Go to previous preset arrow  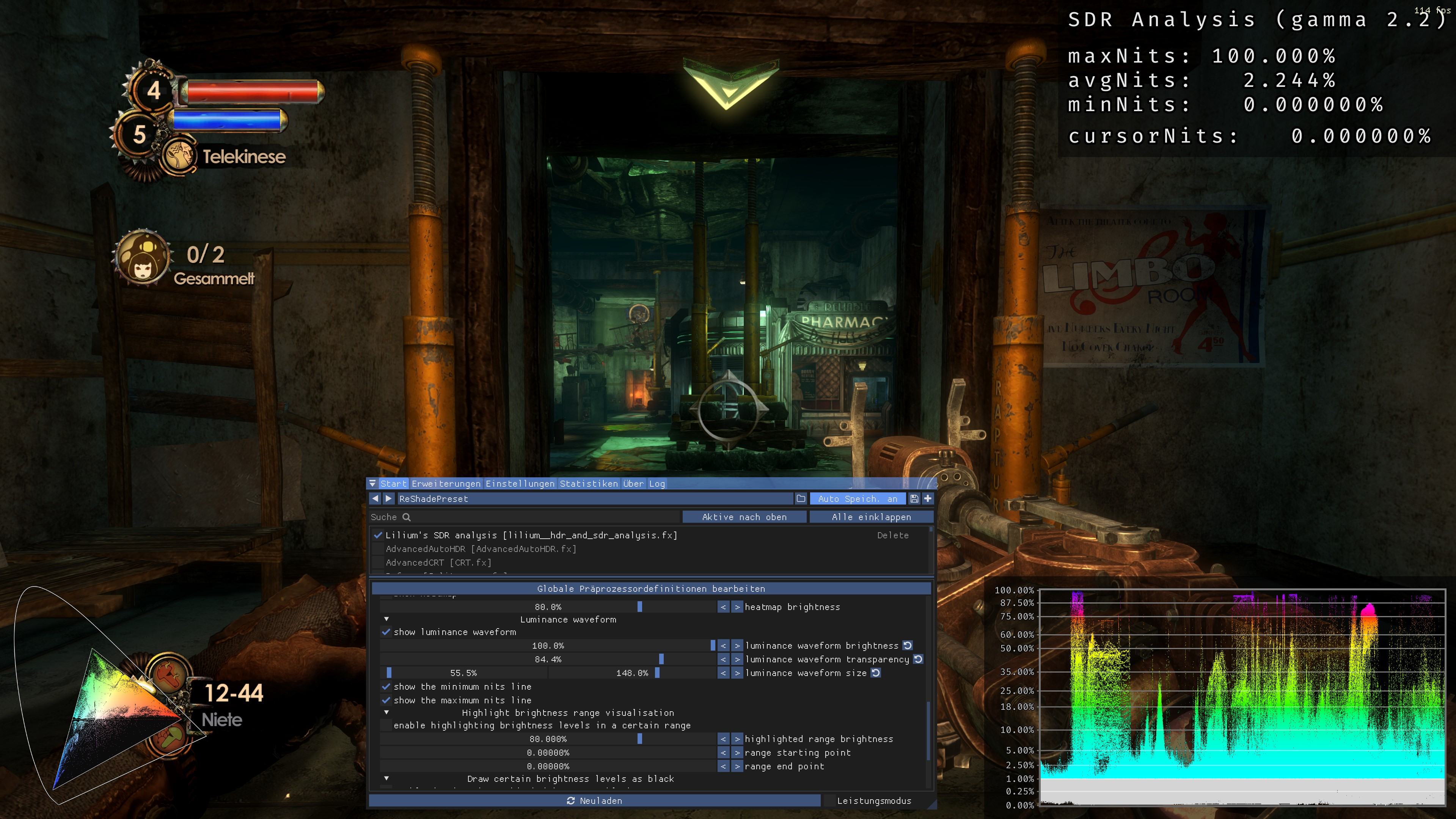click(375, 498)
